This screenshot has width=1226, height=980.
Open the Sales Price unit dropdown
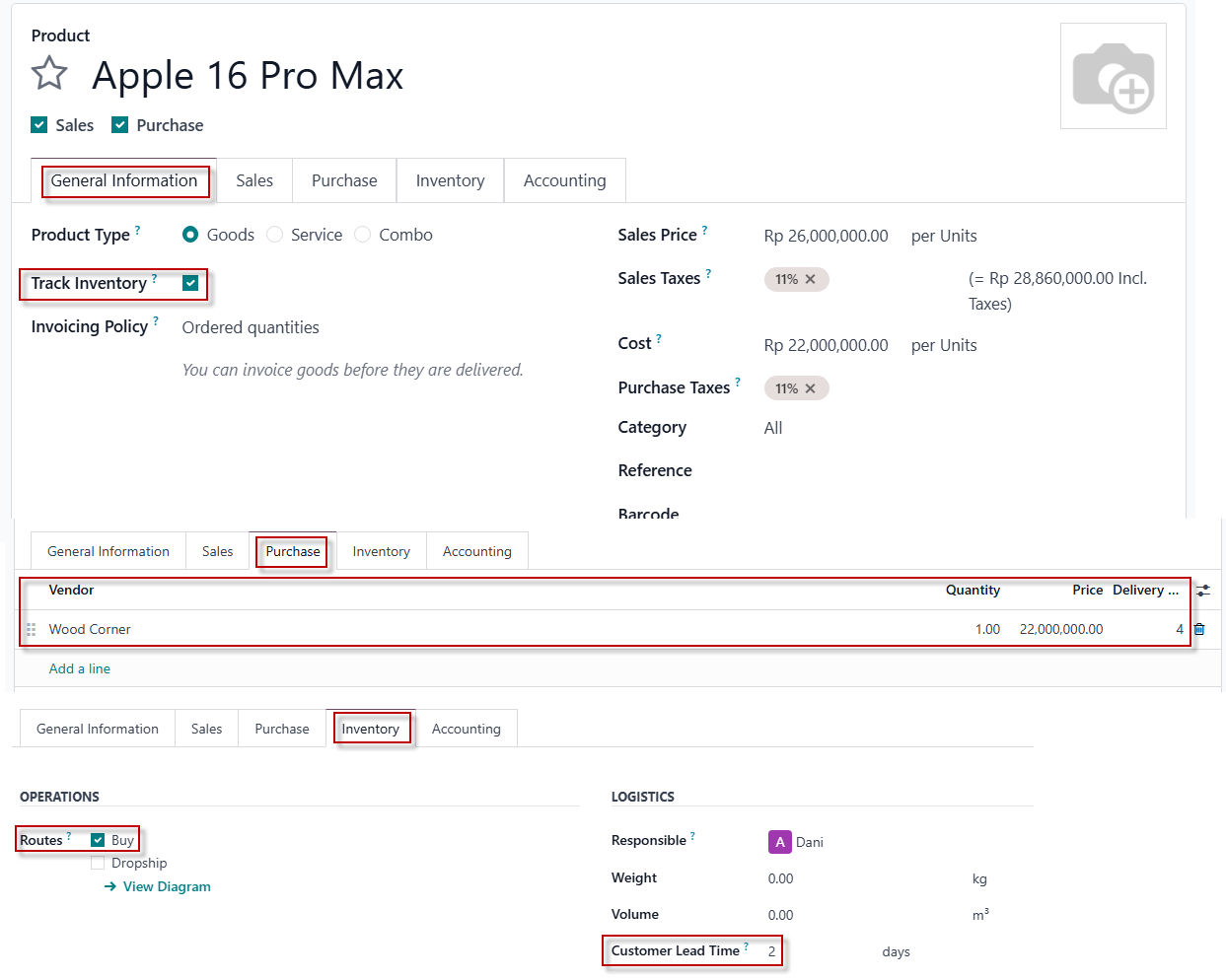[944, 236]
